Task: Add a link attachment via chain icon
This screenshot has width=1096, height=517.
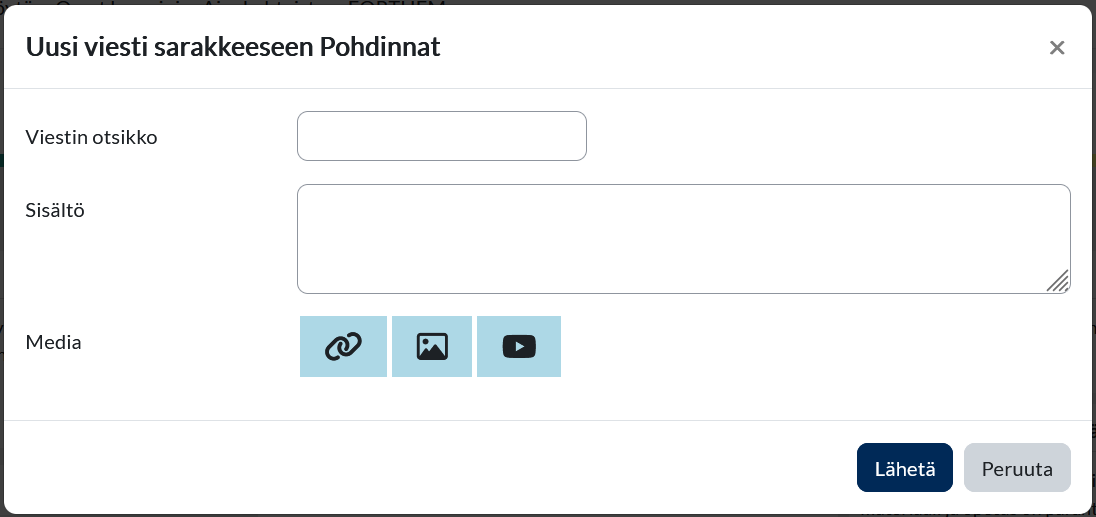Action: click(x=343, y=347)
